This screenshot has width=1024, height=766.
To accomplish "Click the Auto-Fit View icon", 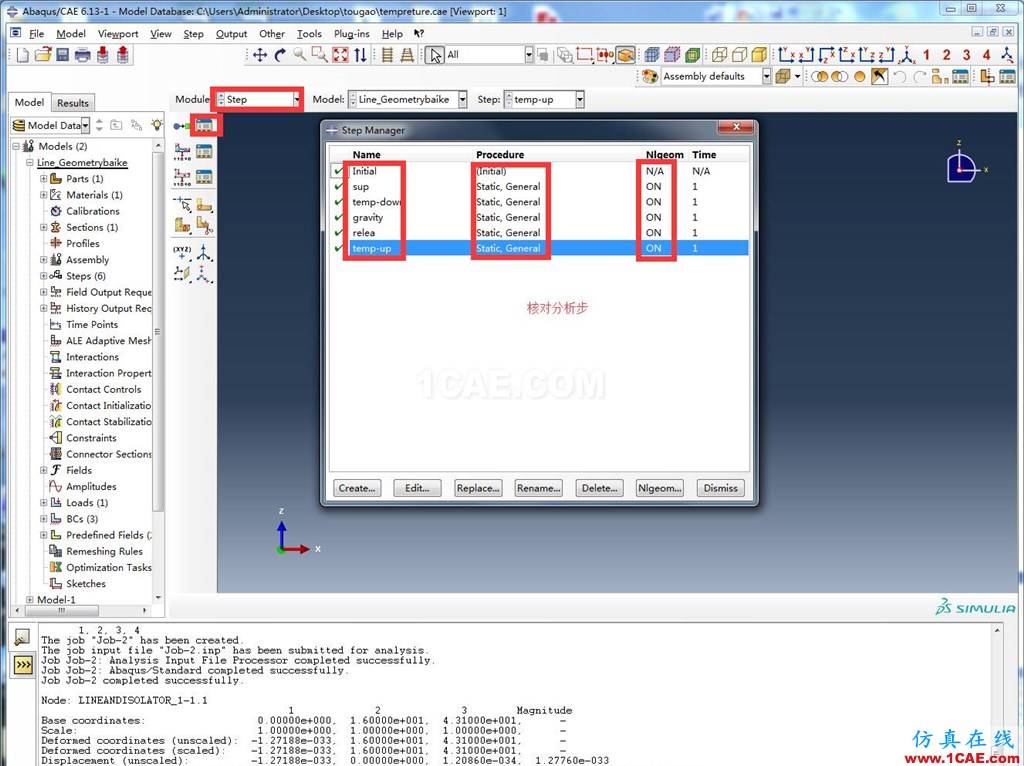I will [x=340, y=55].
